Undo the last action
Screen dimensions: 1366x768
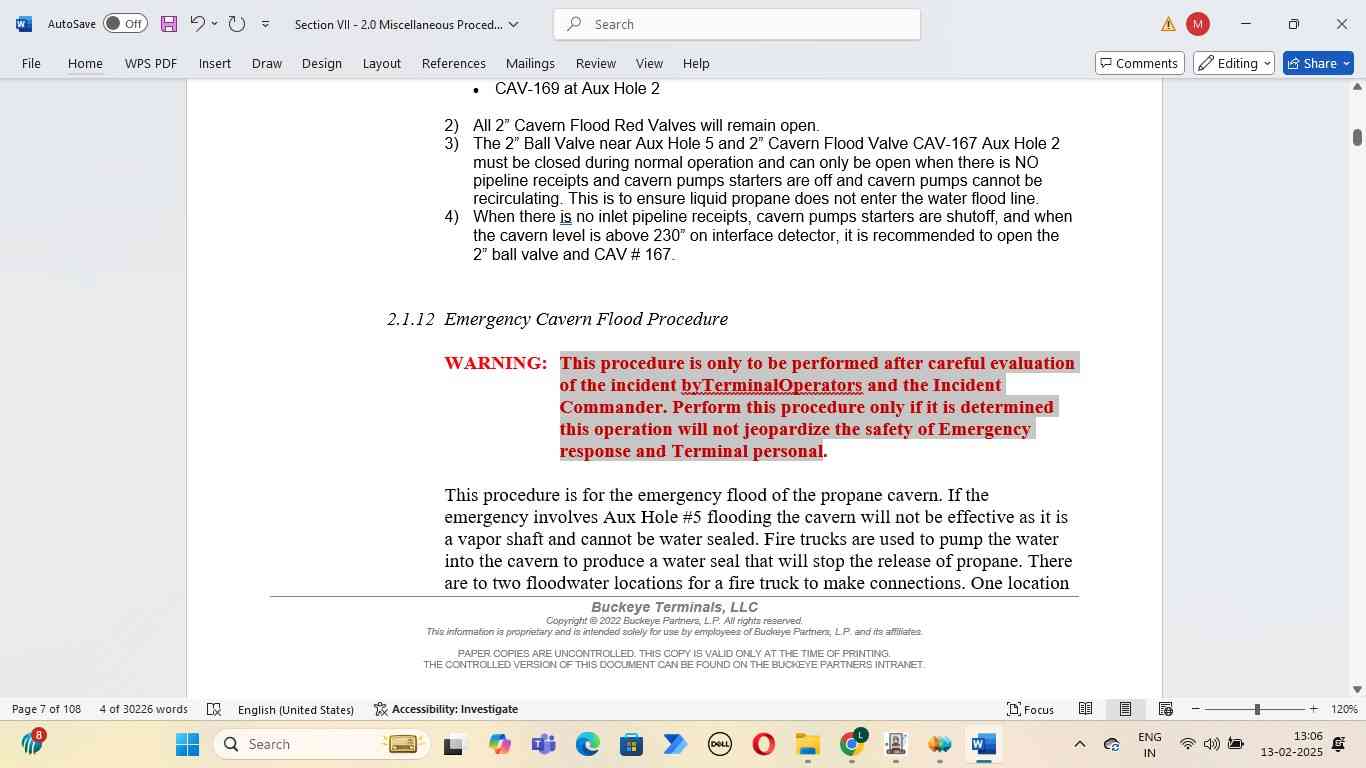[x=197, y=24]
